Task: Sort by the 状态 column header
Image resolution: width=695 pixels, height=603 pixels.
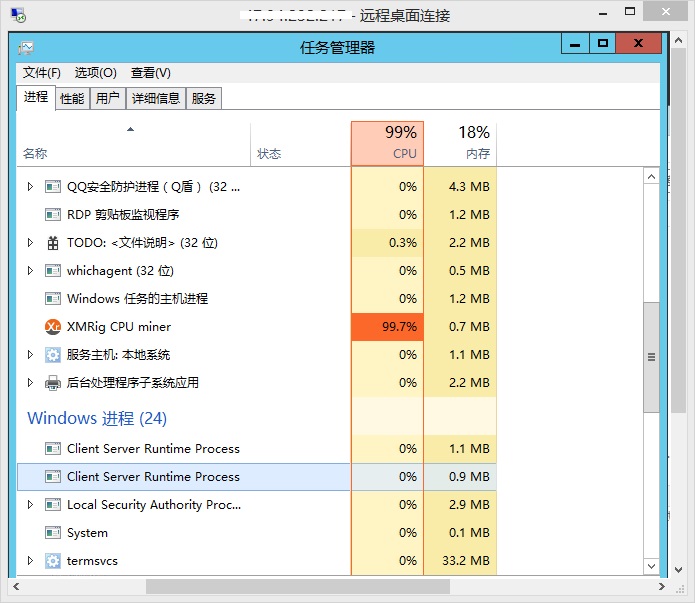Action: (301, 144)
